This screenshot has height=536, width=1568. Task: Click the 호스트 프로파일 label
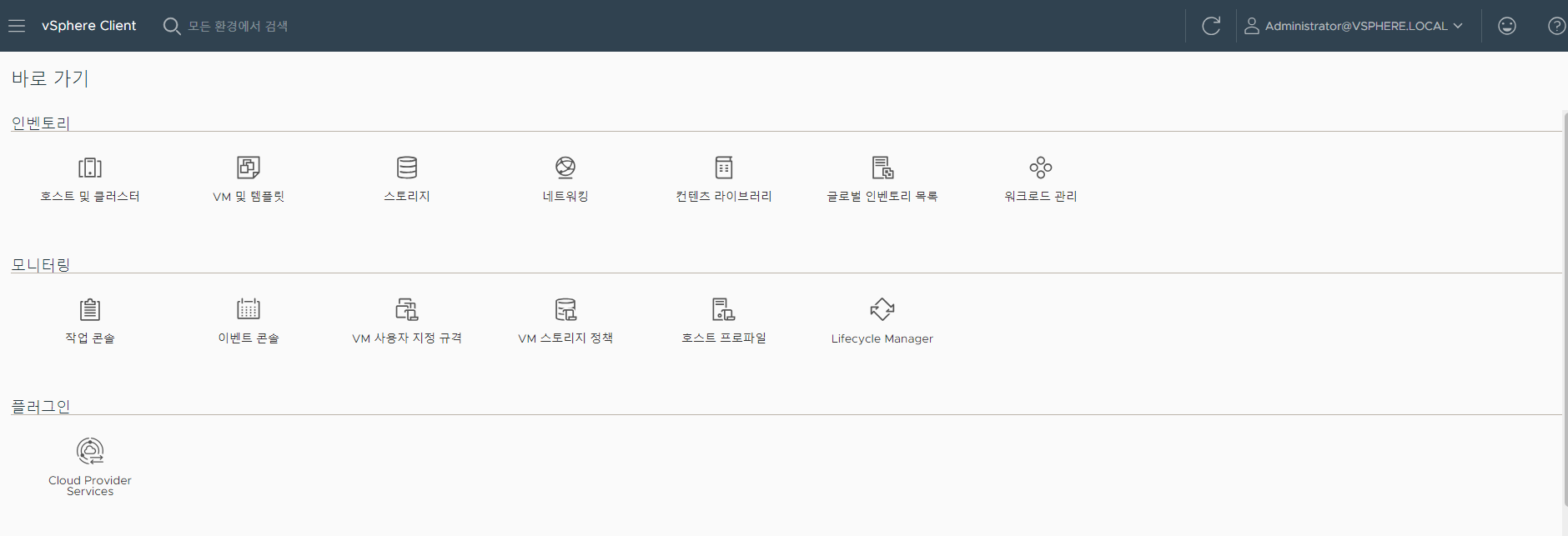724,338
